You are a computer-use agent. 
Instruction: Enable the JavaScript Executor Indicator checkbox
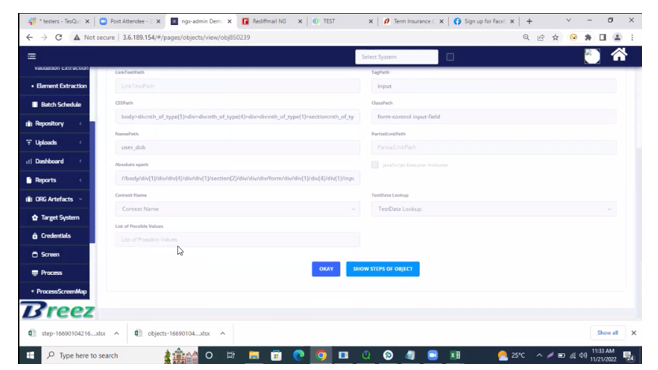pos(375,165)
